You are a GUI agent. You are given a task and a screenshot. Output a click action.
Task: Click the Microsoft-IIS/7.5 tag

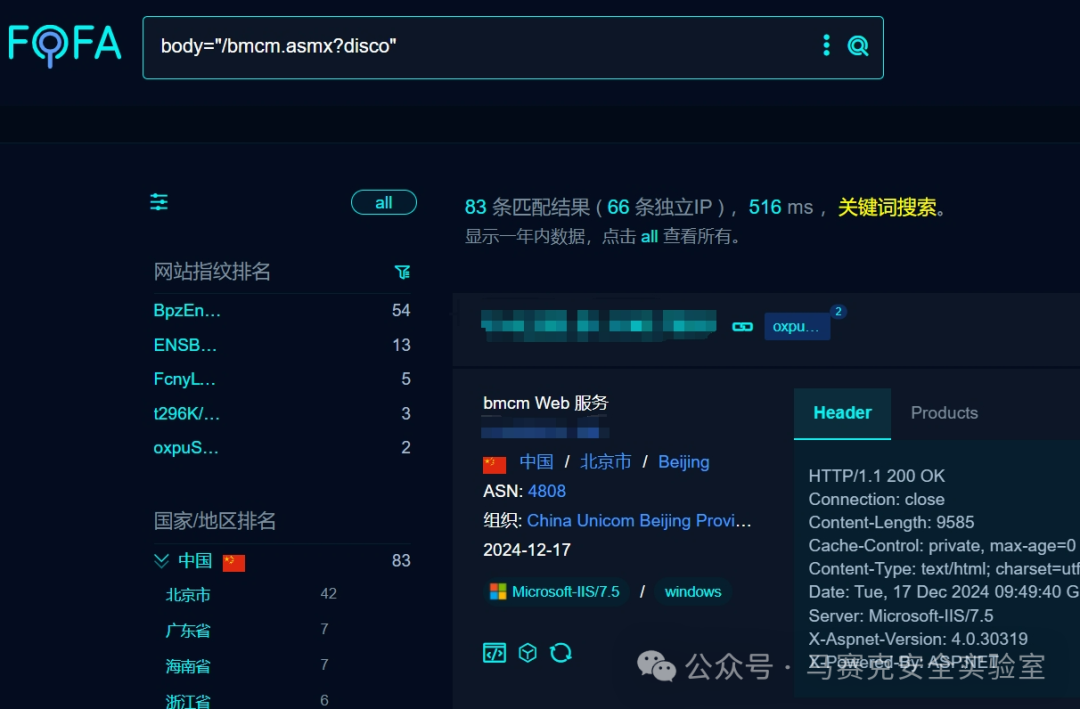click(555, 592)
